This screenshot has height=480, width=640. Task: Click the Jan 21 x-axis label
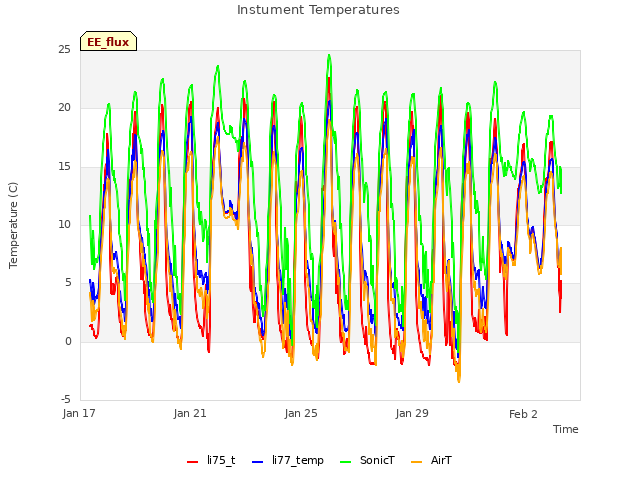click(190, 413)
